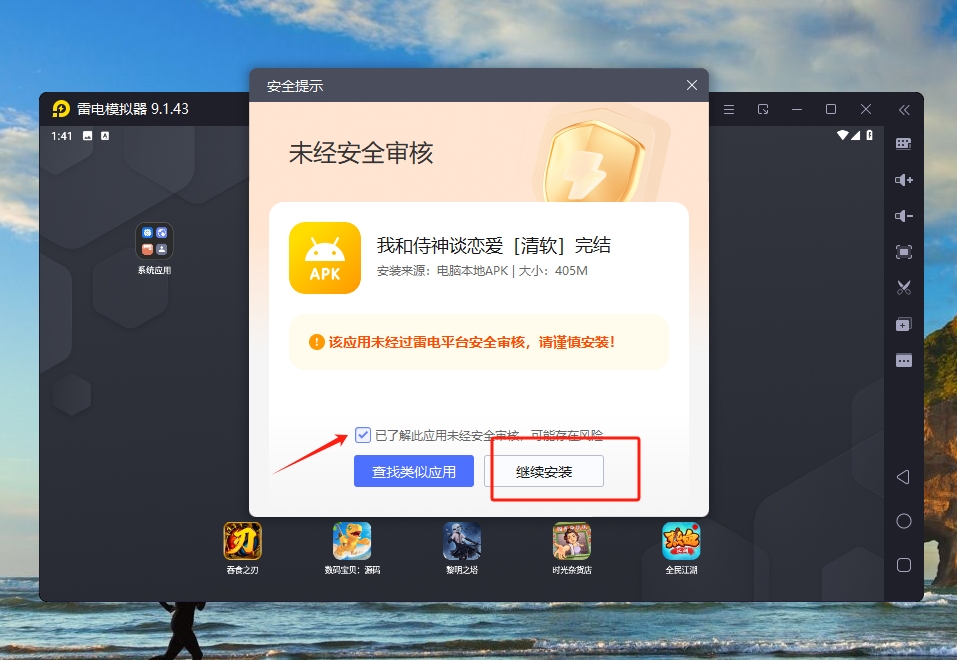Tap the Android recent apps square button

(x=904, y=565)
